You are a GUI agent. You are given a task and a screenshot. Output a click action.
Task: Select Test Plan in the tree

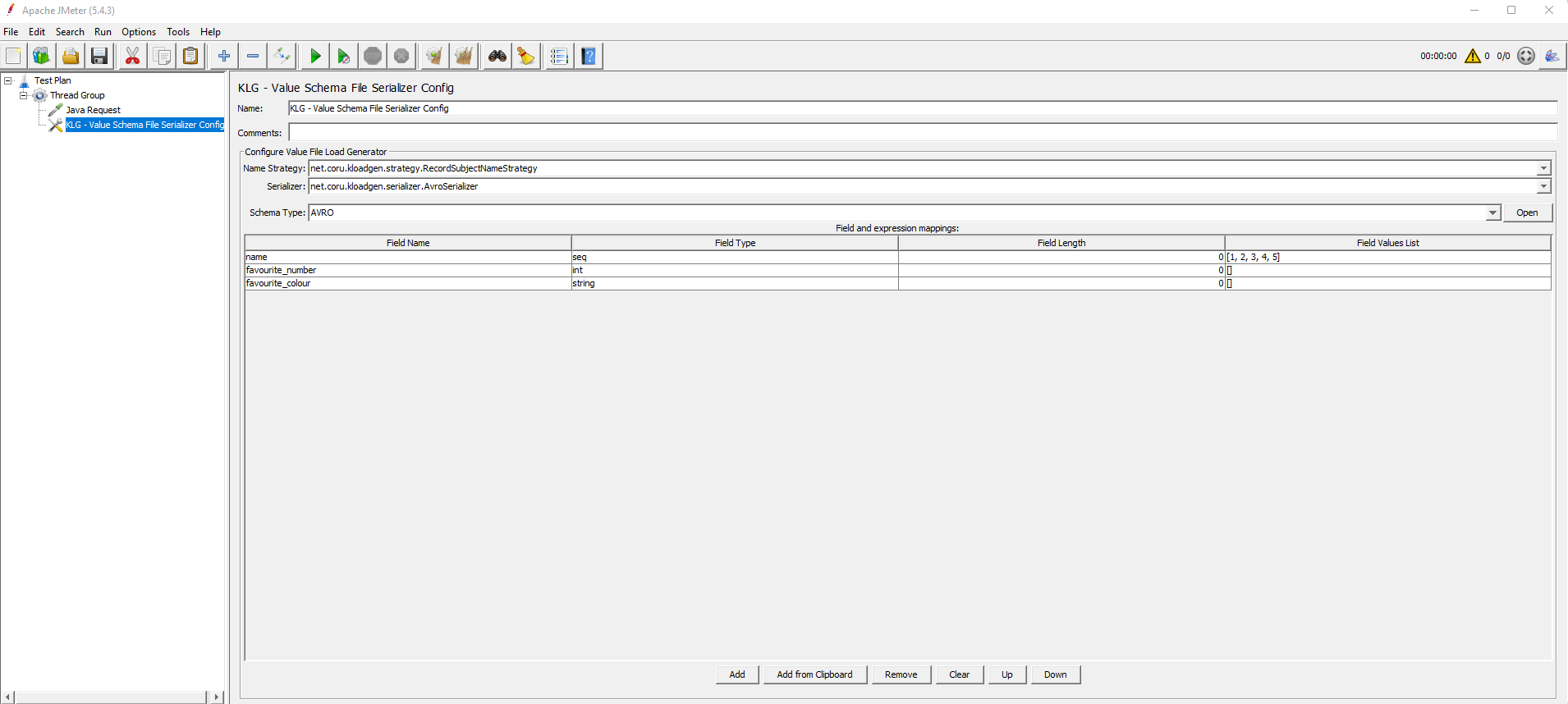click(x=53, y=80)
